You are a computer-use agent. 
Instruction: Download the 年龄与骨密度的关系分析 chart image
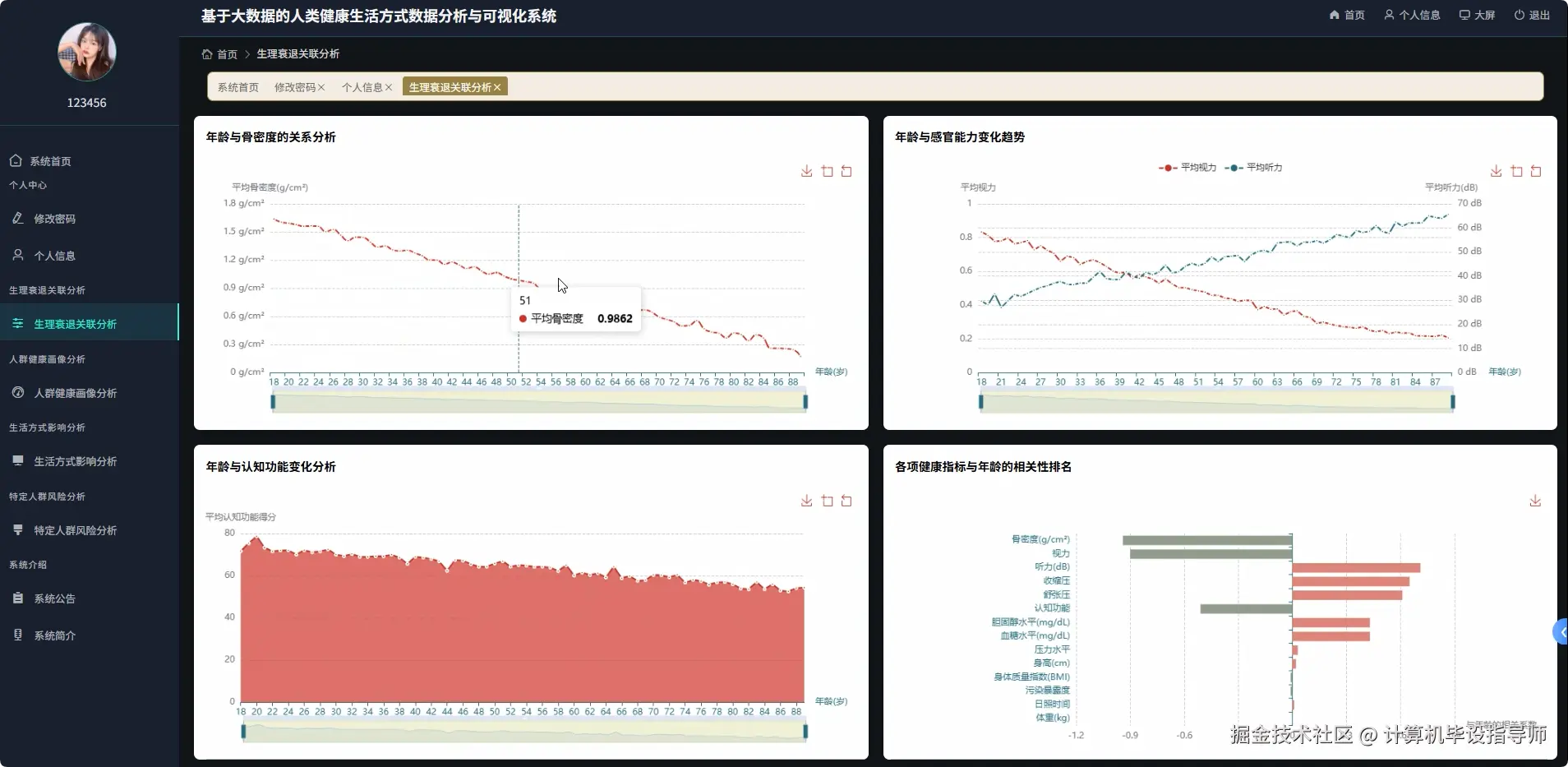click(x=805, y=171)
